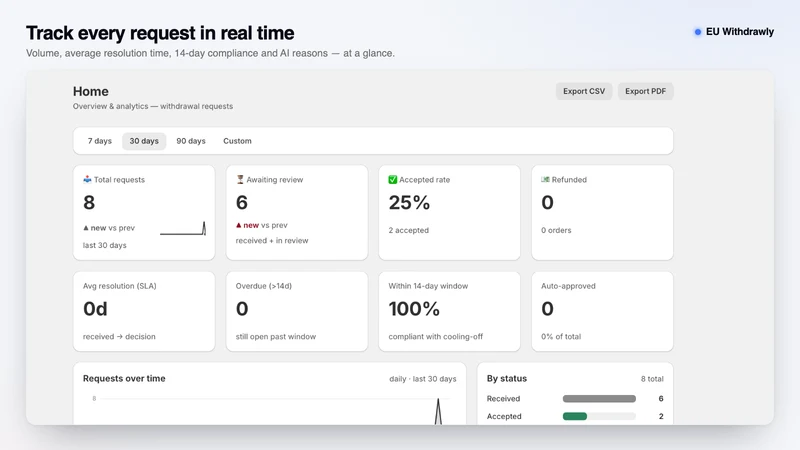The height and width of the screenshot is (450, 800).
Task: Select the 30 days range tab
Action: 144,141
